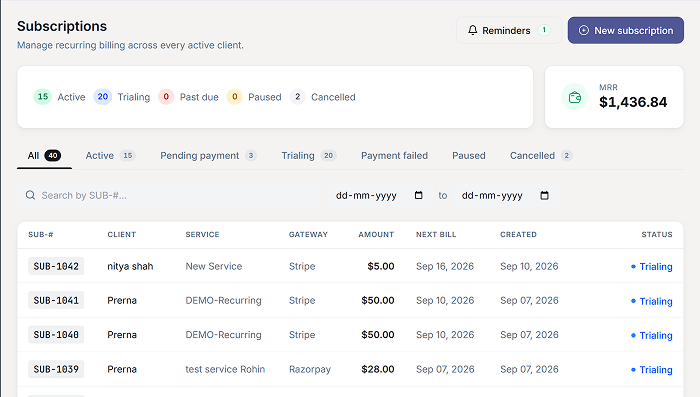Click Trialing status of SUB-1039
This screenshot has width=700, height=397.
pos(652,370)
